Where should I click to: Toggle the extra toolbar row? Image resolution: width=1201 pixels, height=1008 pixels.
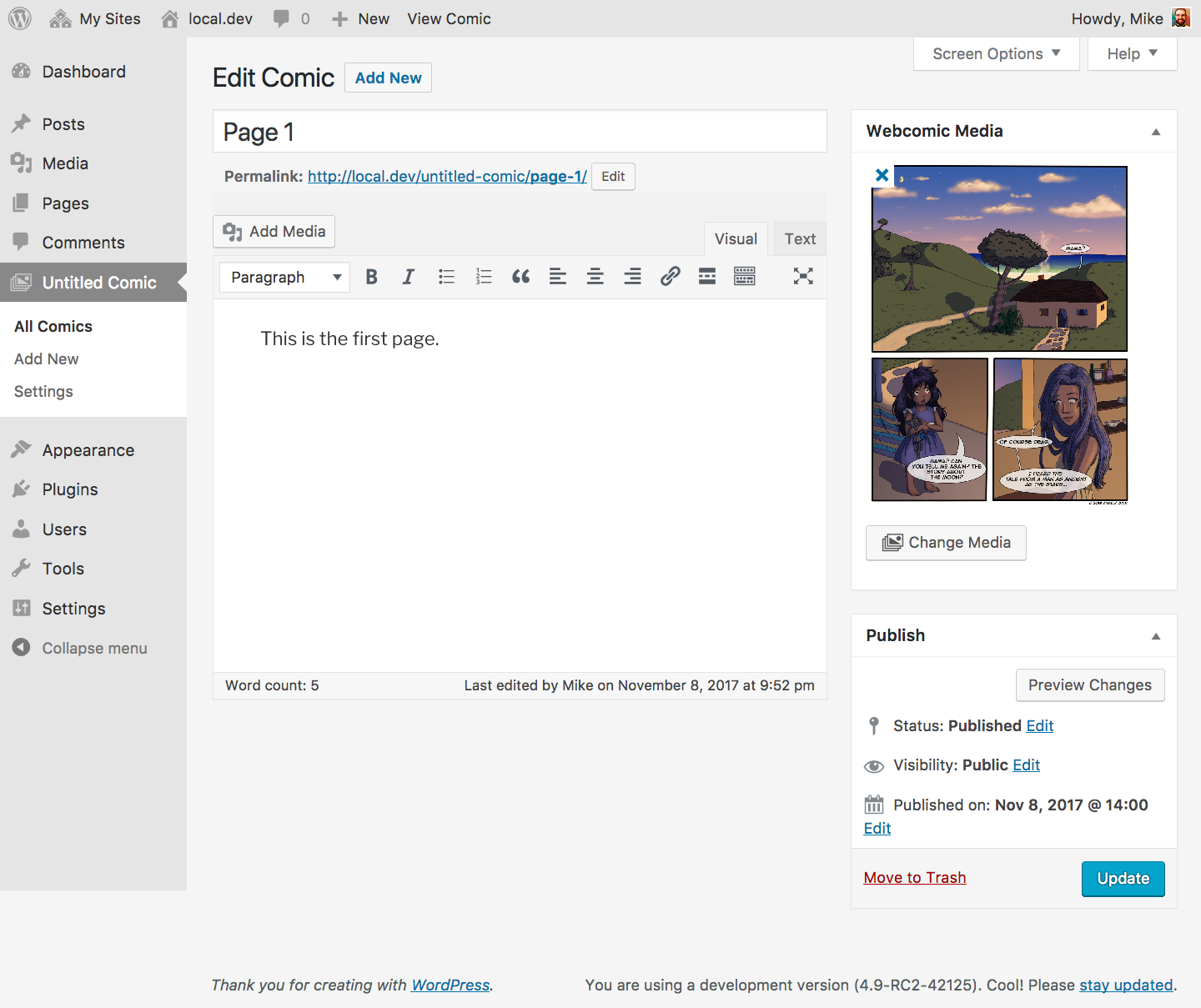point(745,277)
